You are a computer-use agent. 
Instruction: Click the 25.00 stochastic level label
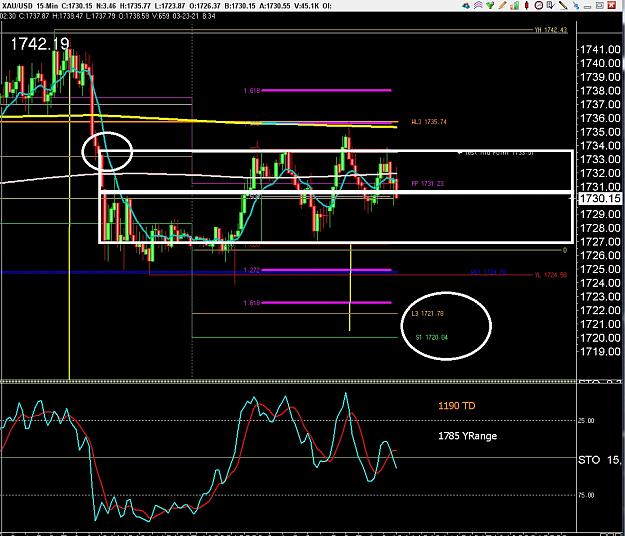pos(586,421)
